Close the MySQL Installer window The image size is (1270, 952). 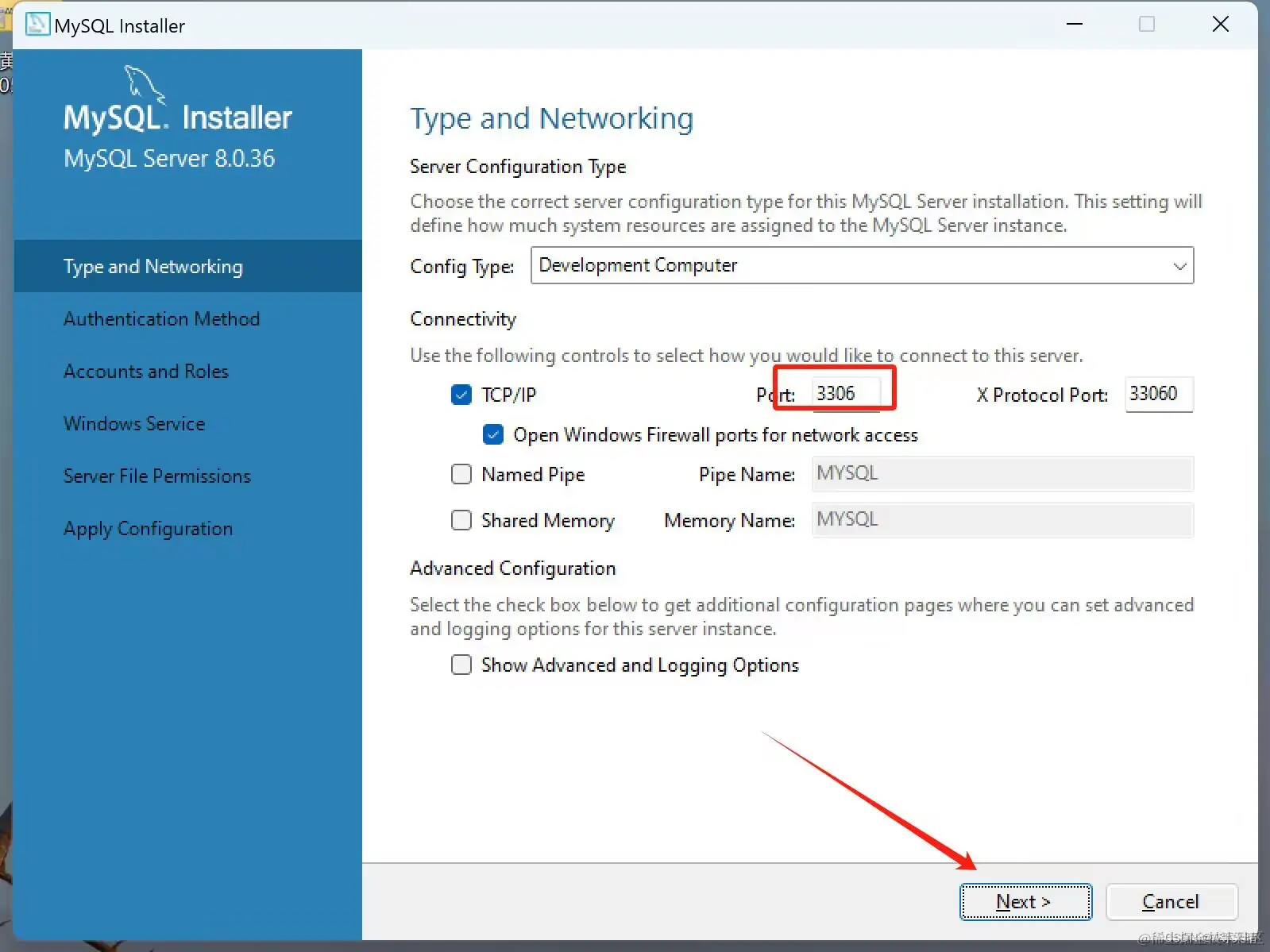pos(1221,25)
